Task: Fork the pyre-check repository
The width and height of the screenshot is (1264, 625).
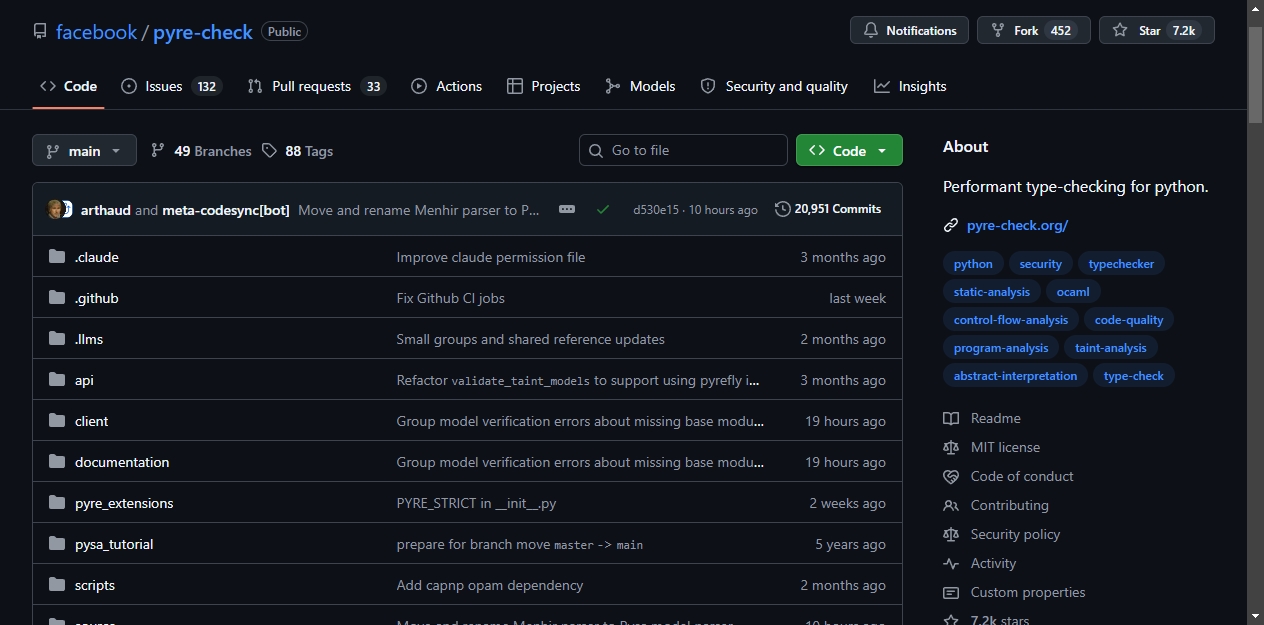Action: pos(1034,30)
